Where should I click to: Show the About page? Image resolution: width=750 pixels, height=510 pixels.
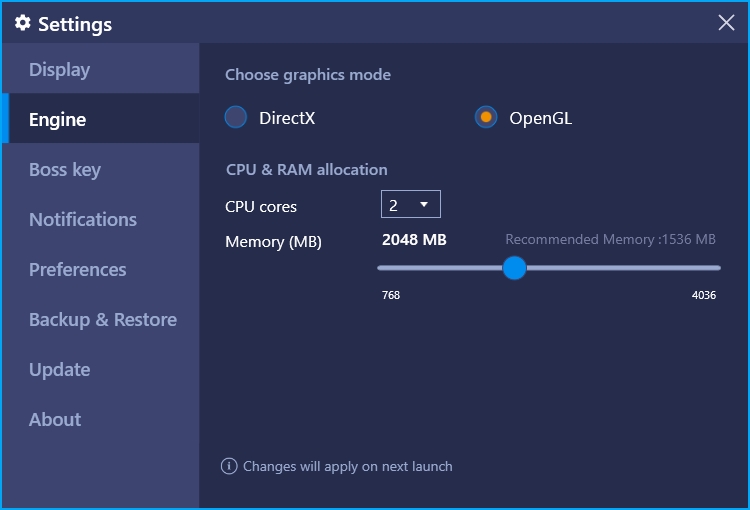[x=101, y=419]
